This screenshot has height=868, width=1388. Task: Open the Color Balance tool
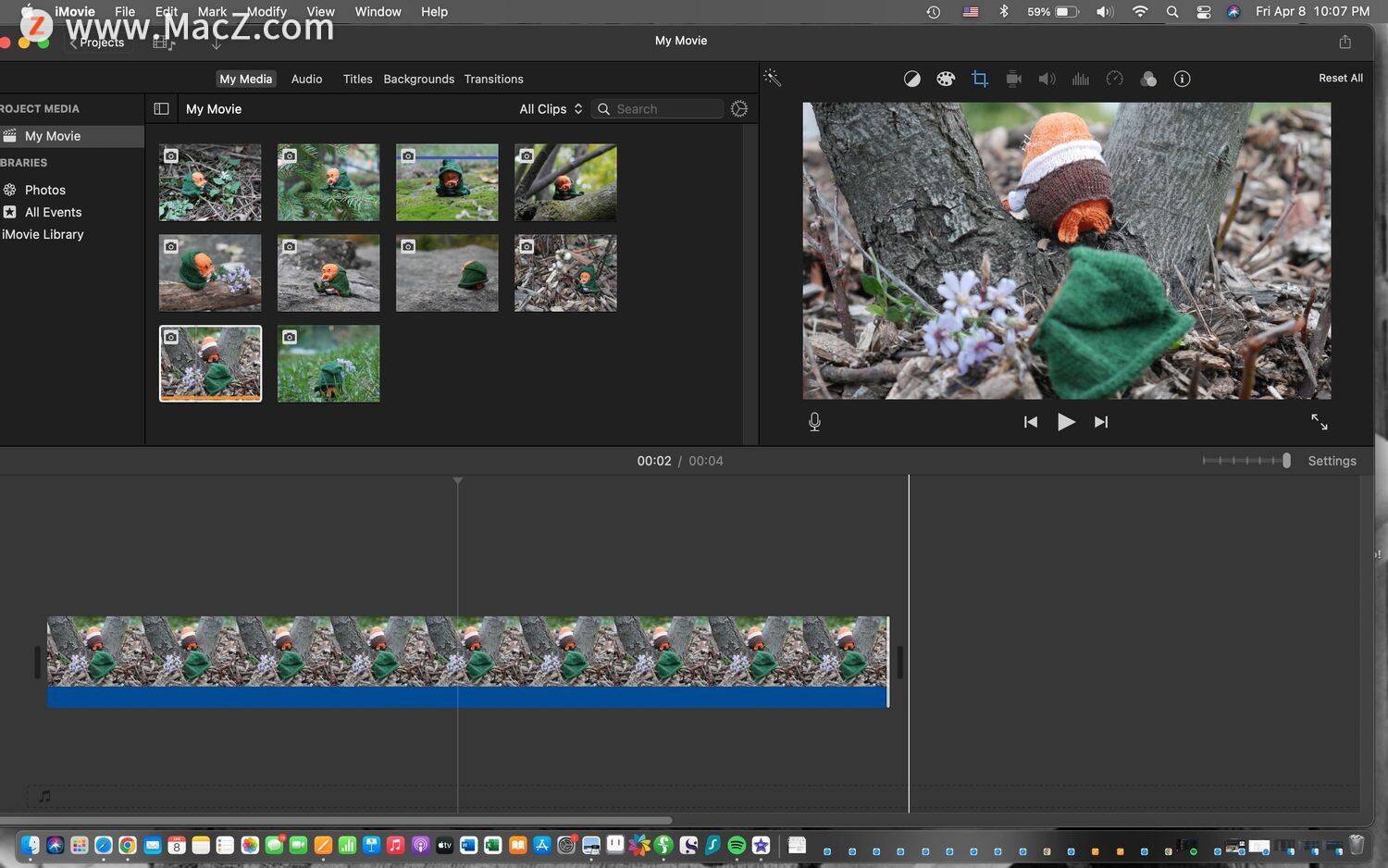[911, 79]
